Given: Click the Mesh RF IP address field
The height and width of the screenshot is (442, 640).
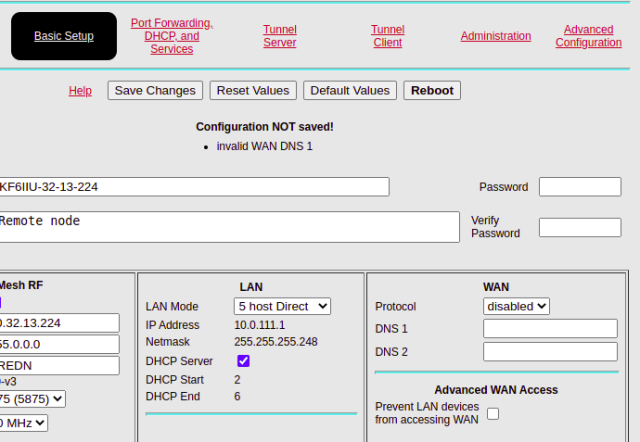Looking at the screenshot, I should [59, 323].
